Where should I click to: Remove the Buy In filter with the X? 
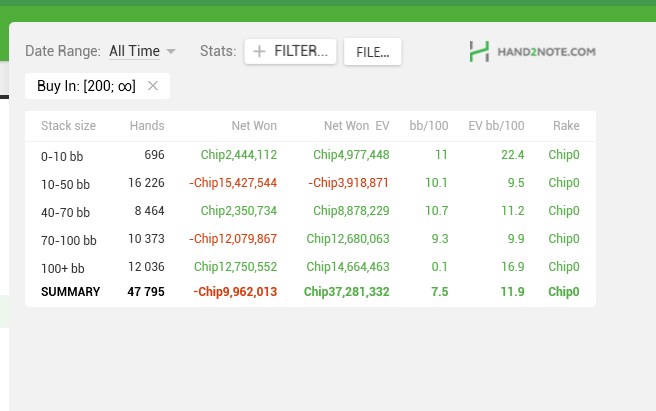tap(153, 86)
